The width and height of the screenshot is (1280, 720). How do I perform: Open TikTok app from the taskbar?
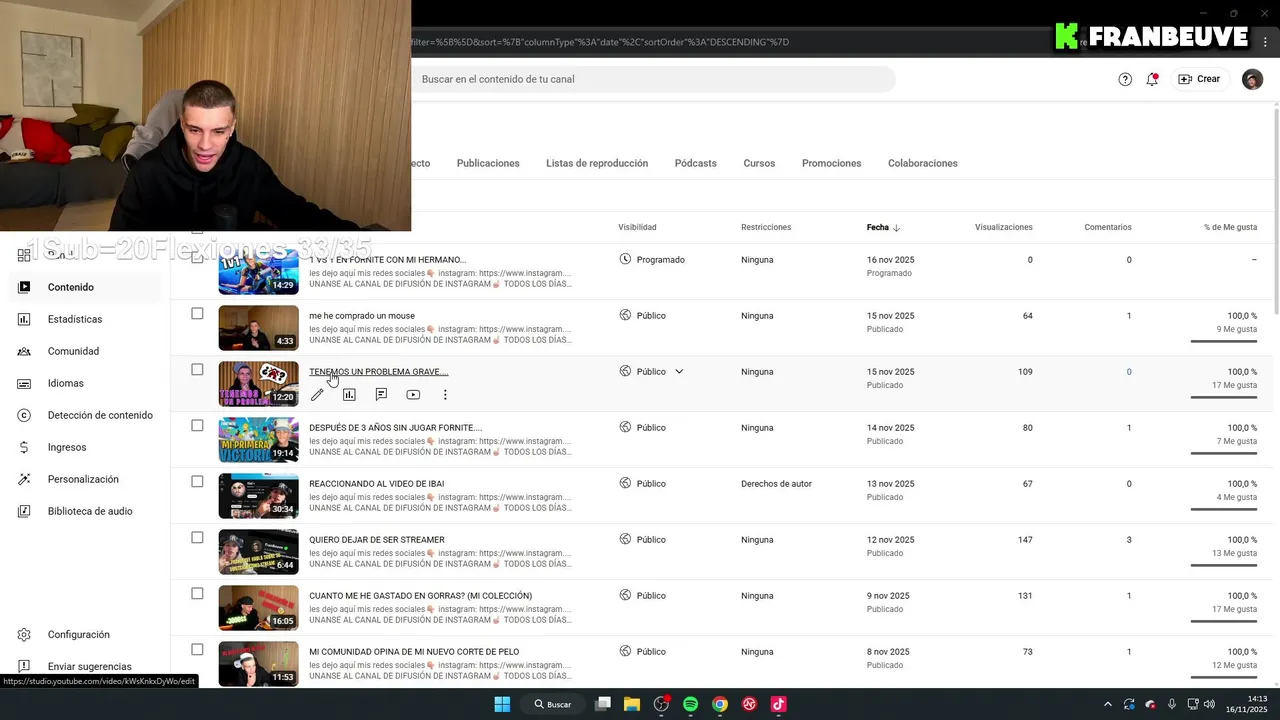[779, 704]
